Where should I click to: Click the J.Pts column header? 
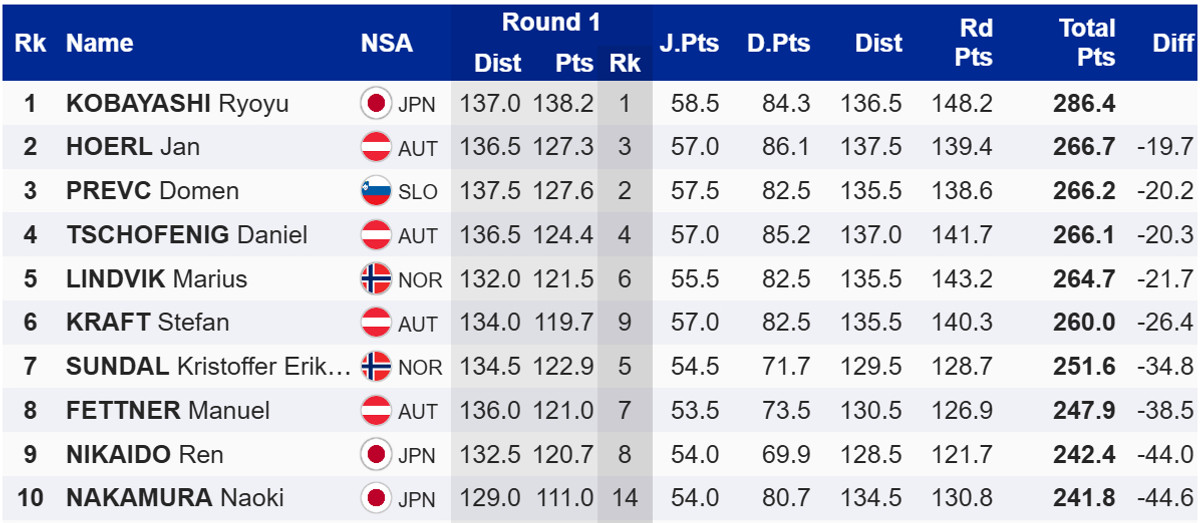point(688,43)
